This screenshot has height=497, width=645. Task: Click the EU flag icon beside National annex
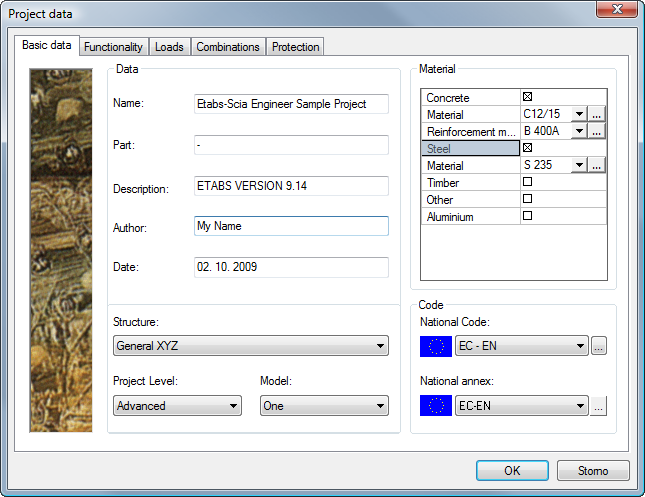[435, 406]
